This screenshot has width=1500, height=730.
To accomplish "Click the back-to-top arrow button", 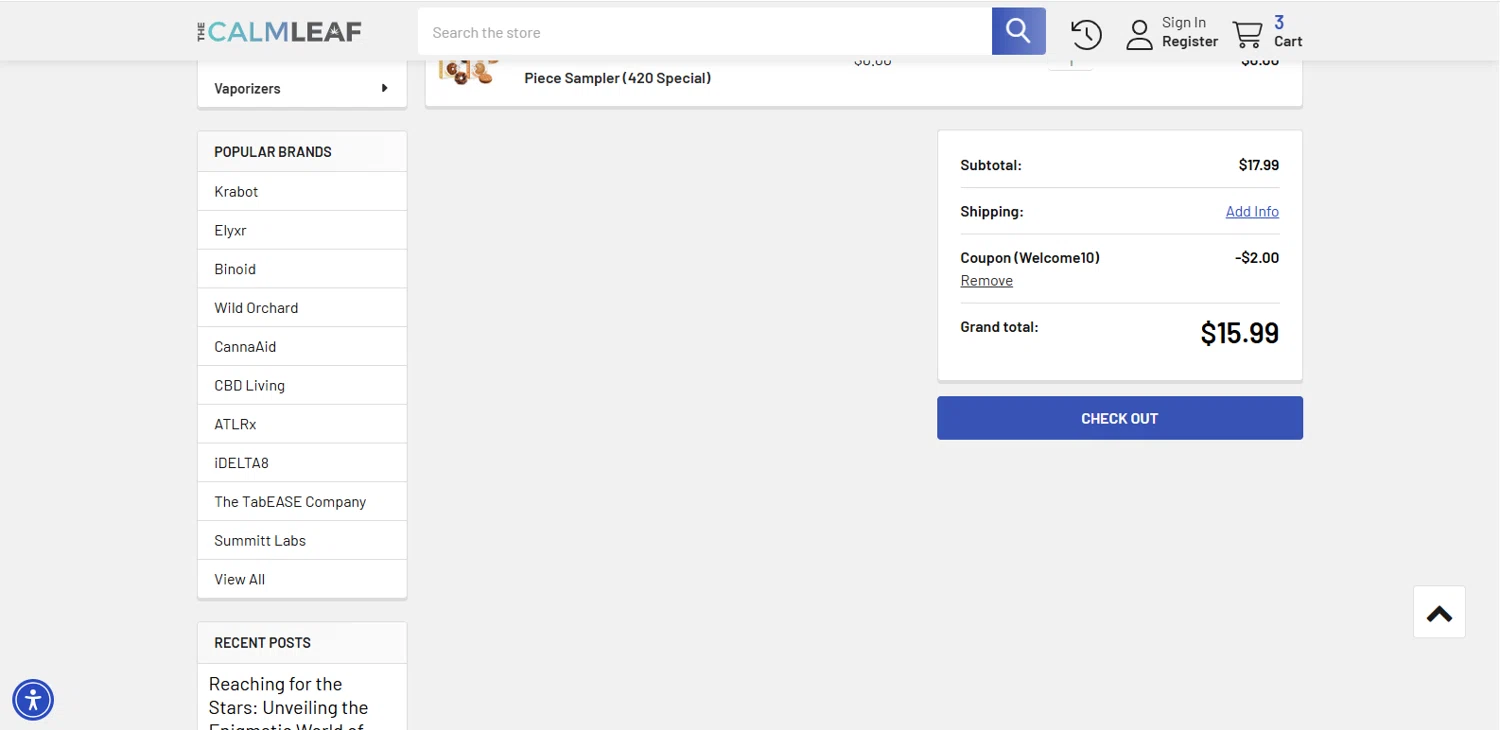I will (x=1439, y=612).
